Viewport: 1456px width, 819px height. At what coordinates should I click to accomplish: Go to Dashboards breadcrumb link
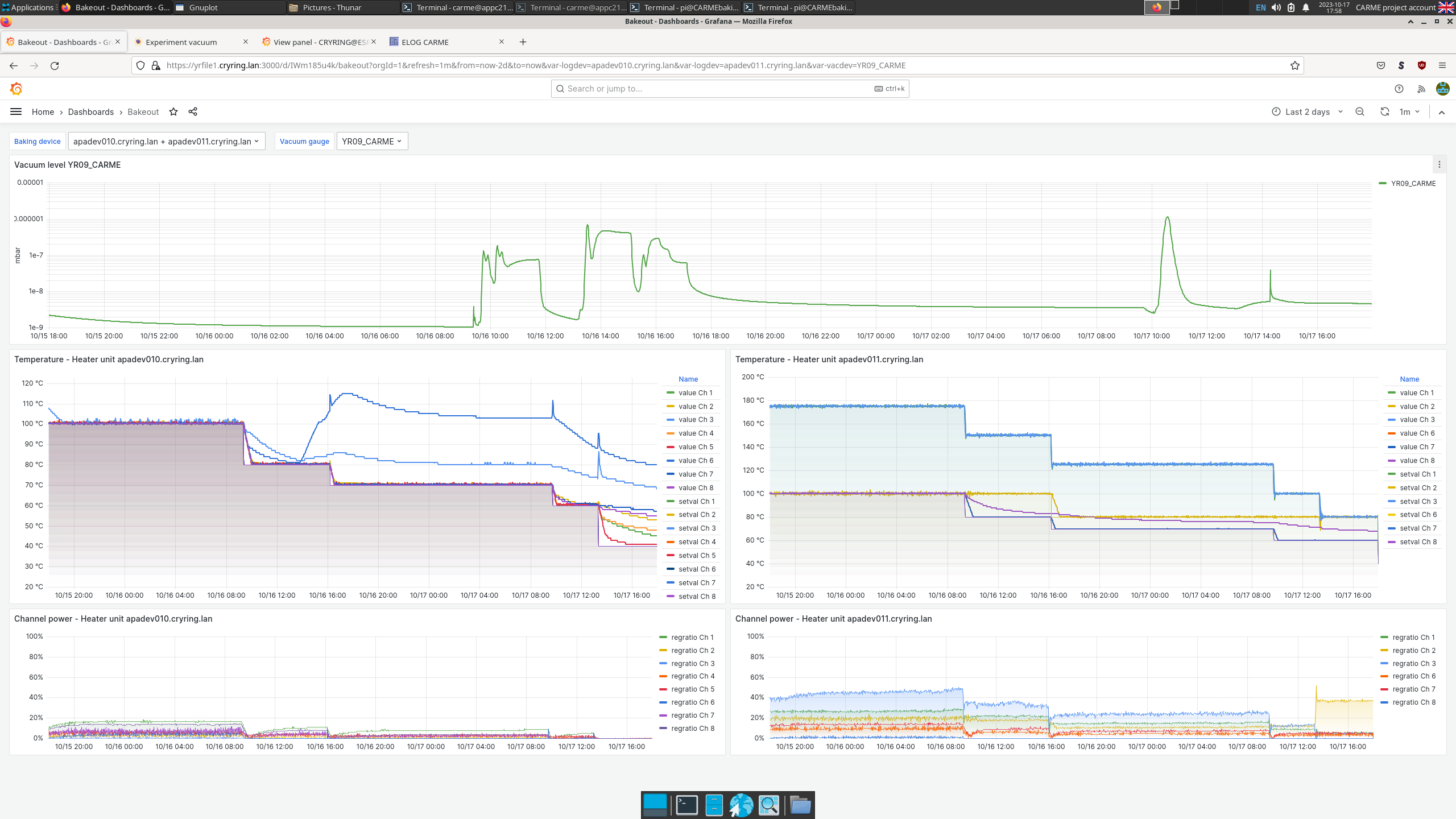point(91,112)
